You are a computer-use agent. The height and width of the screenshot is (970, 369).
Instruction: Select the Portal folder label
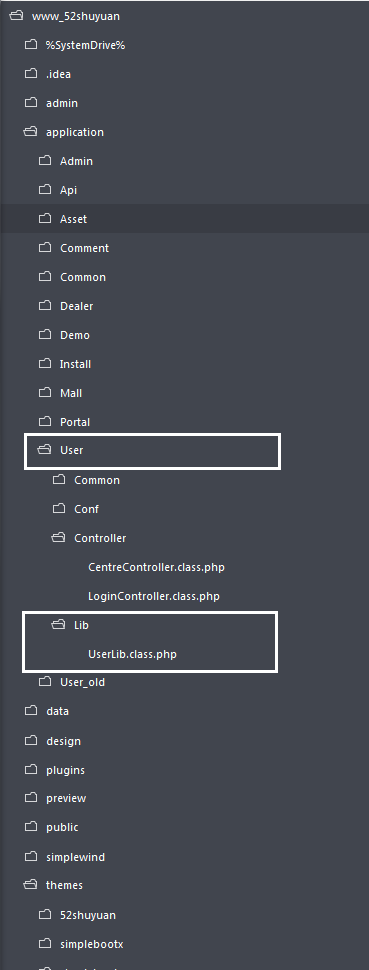(75, 422)
